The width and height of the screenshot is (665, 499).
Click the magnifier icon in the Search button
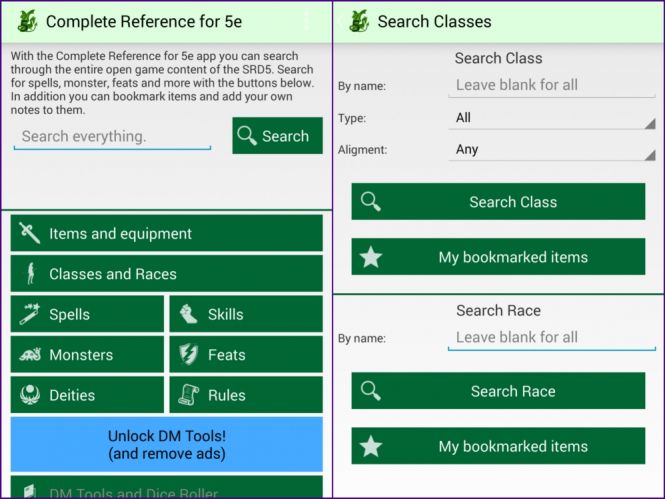[247, 136]
